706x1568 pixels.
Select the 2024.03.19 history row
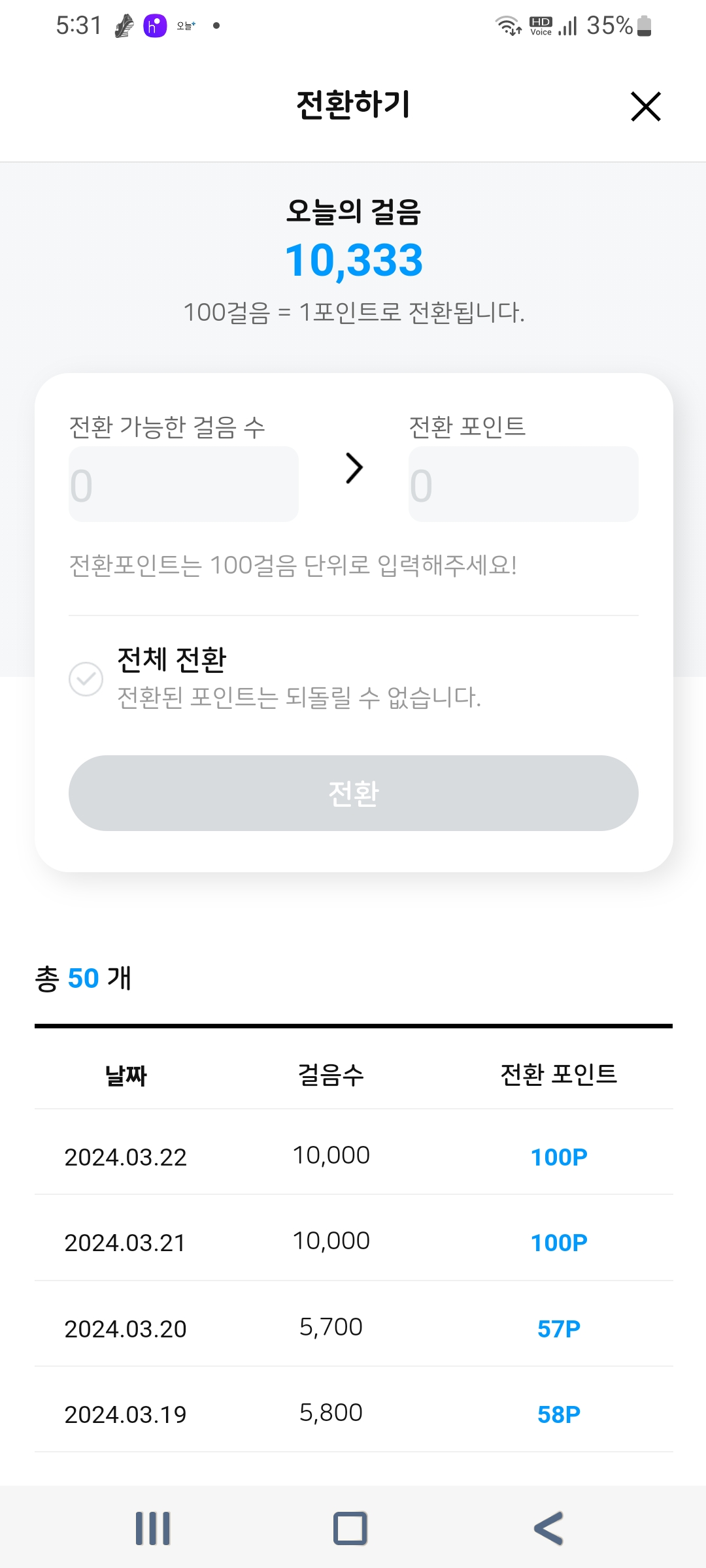coord(353,1414)
